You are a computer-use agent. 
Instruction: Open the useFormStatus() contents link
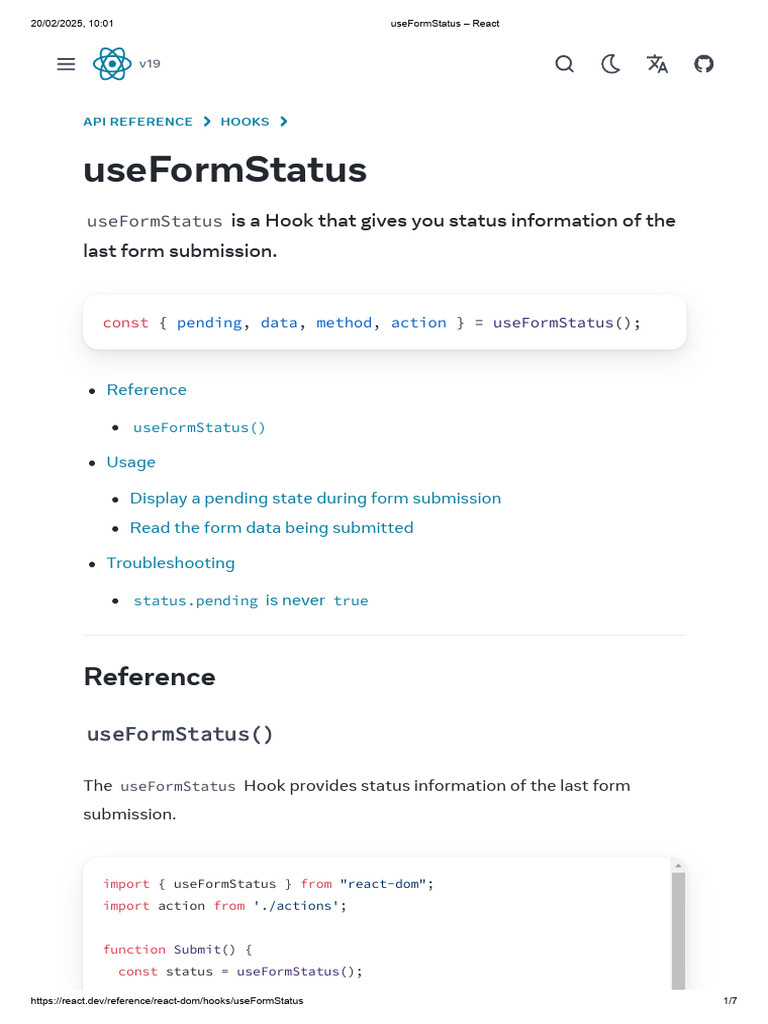point(200,427)
